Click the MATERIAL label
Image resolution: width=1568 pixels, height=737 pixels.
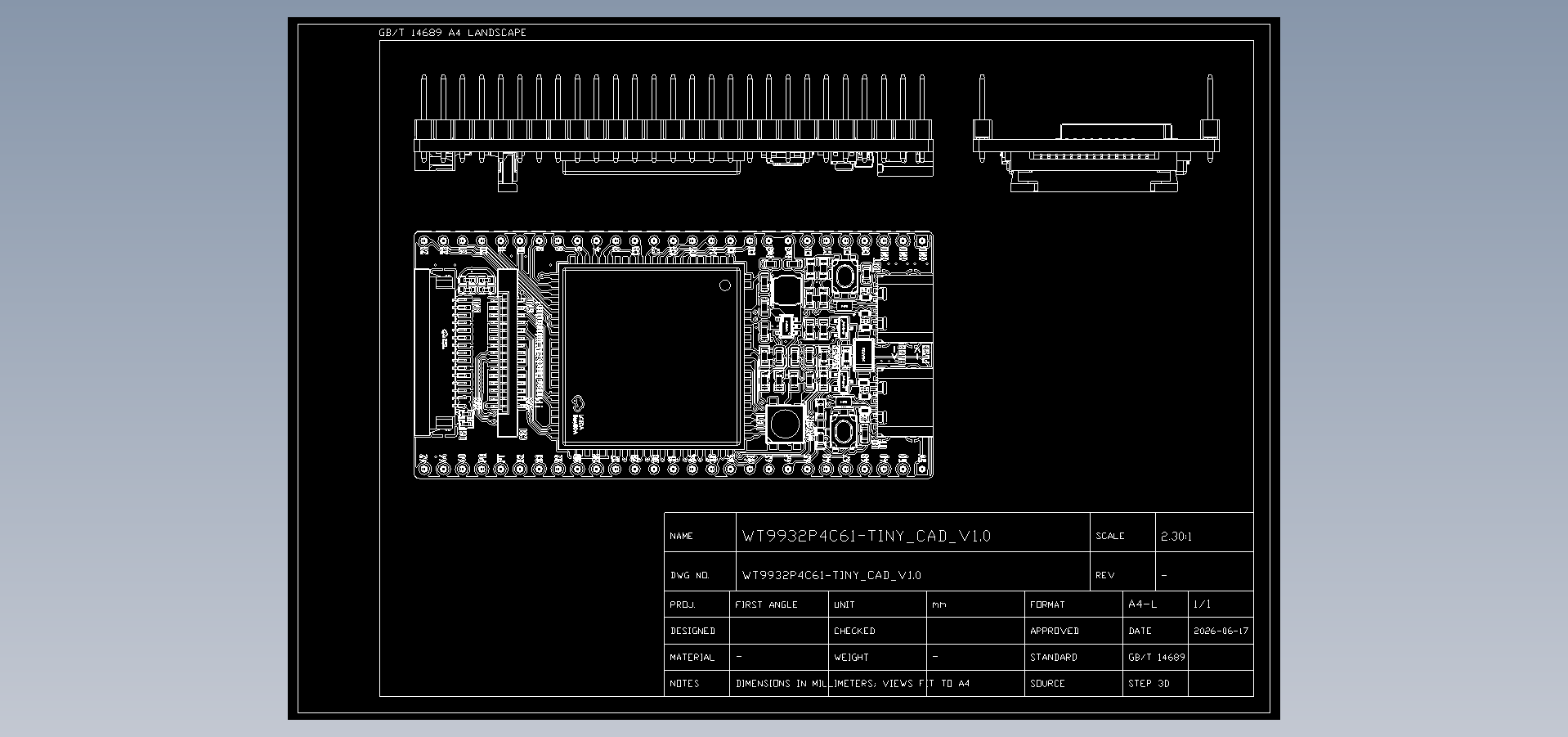click(692, 658)
